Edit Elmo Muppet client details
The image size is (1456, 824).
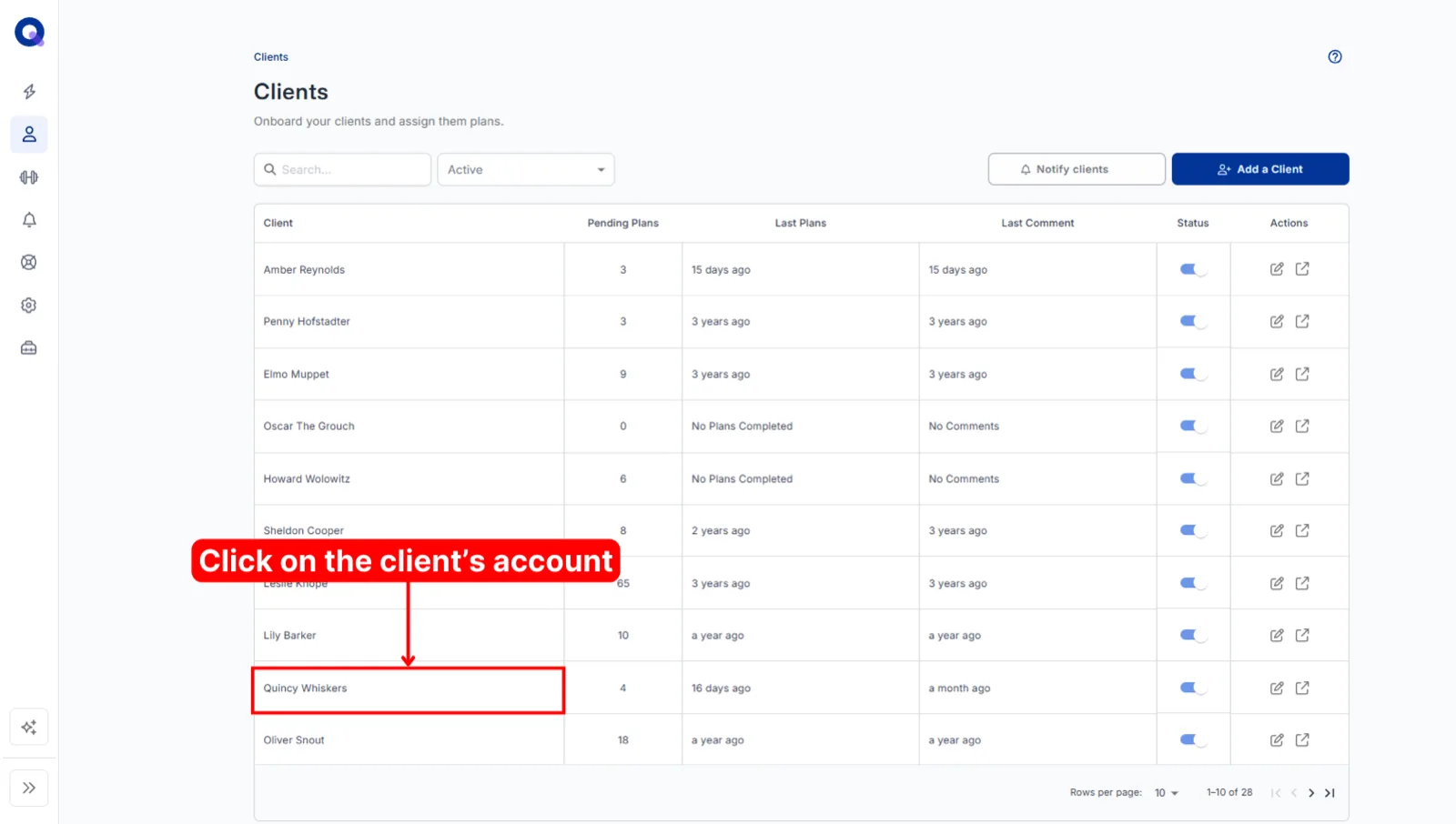tap(1277, 374)
